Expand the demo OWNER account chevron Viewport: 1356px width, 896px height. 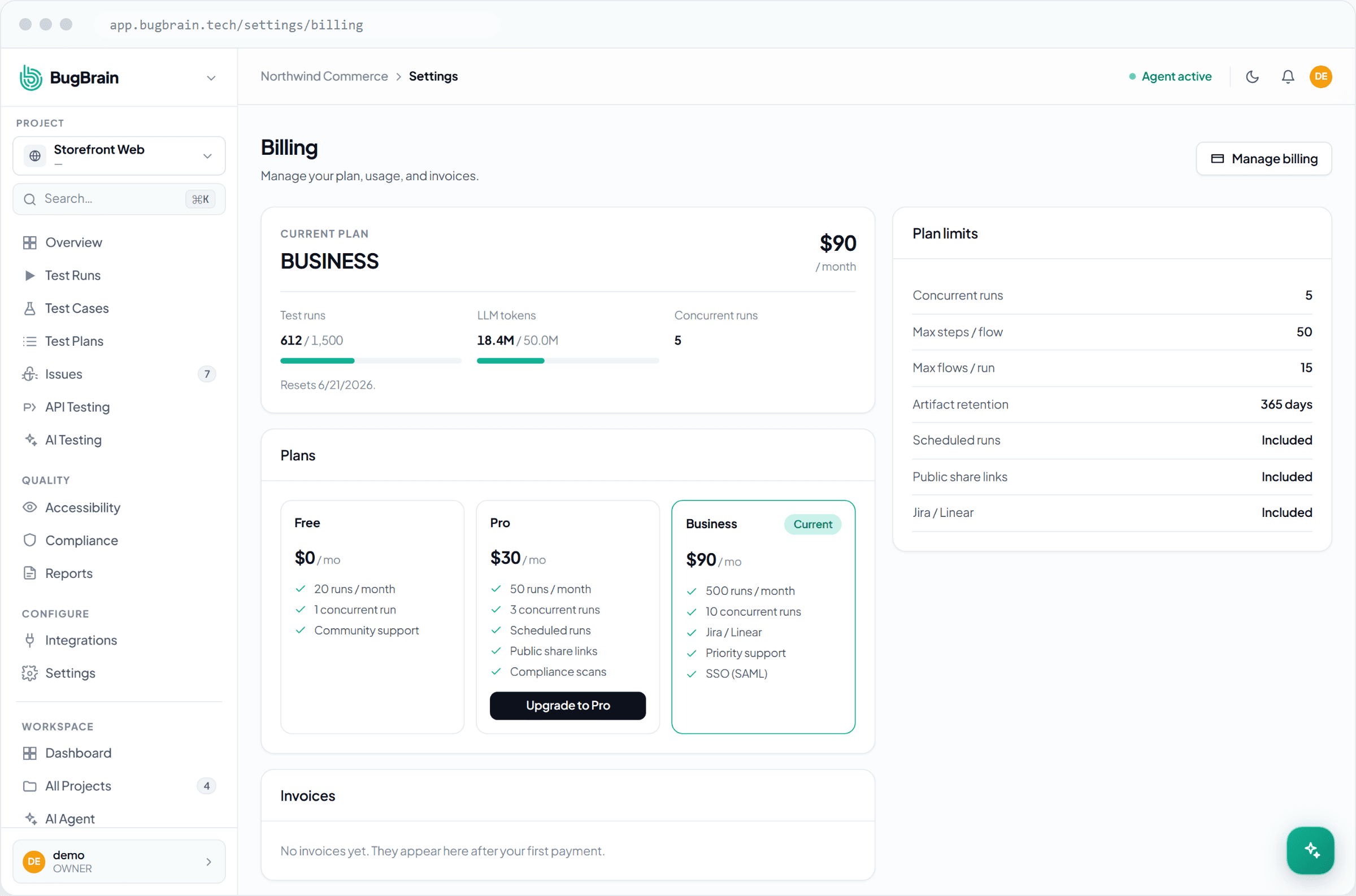[208, 861]
